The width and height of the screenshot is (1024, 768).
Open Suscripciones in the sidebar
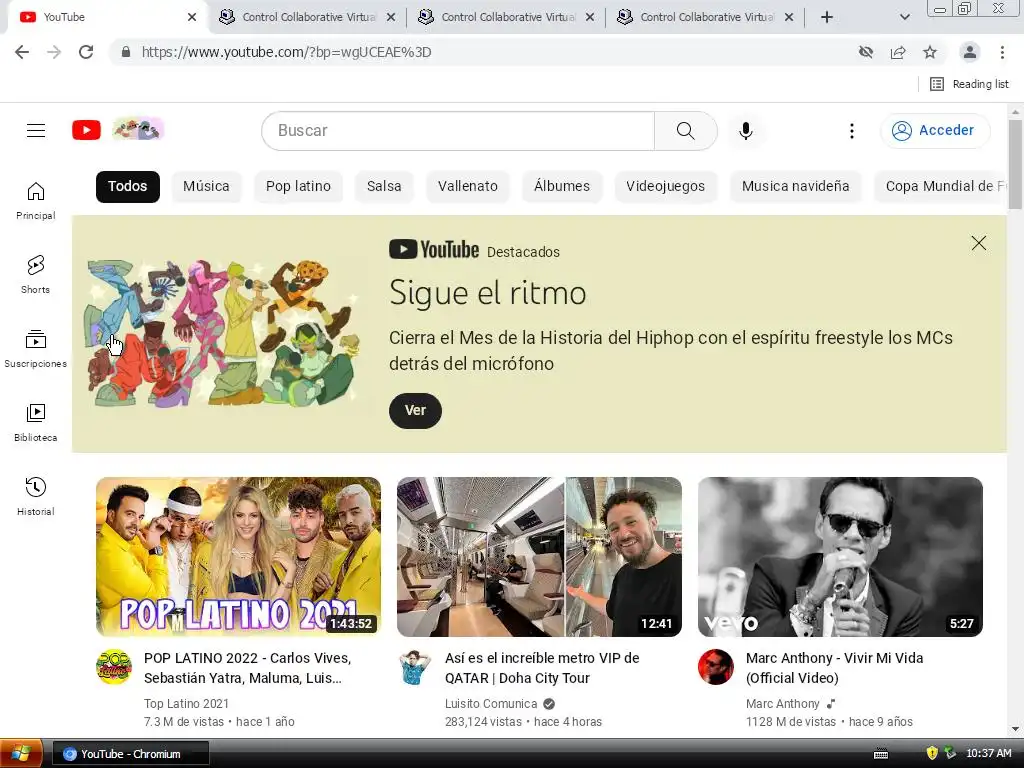pyautogui.click(x=36, y=349)
